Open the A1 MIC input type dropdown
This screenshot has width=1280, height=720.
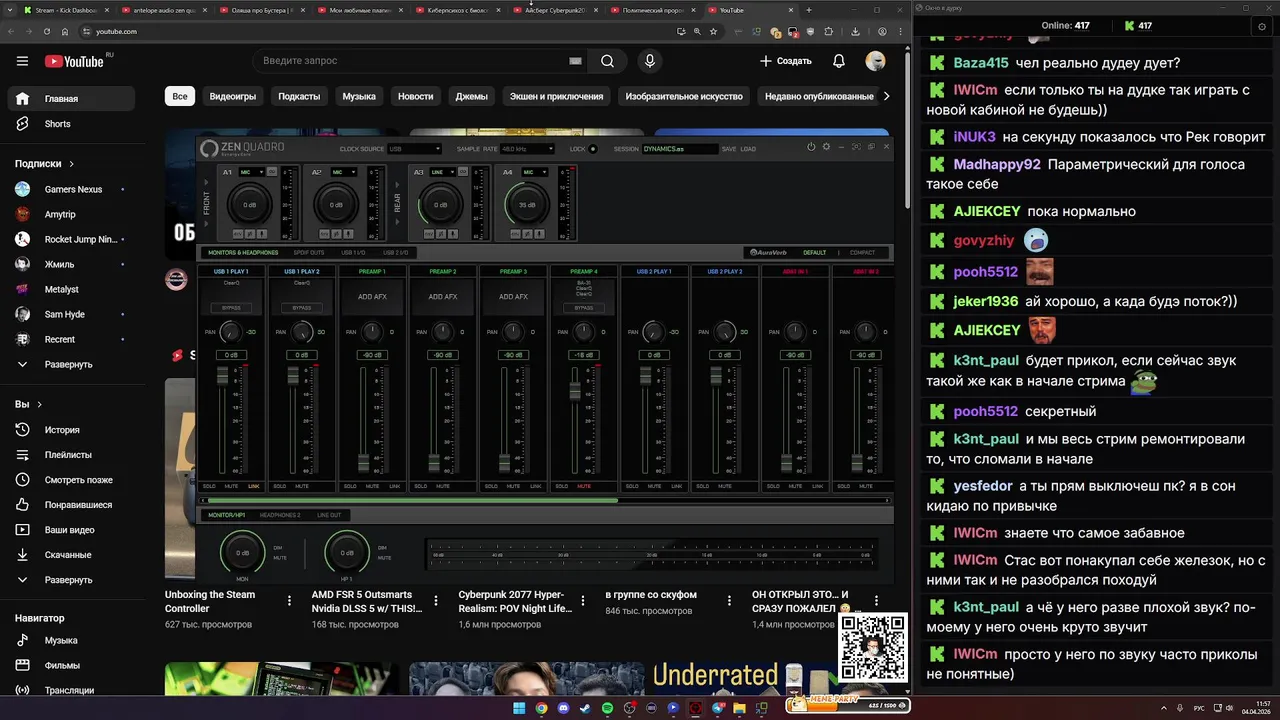(x=252, y=172)
